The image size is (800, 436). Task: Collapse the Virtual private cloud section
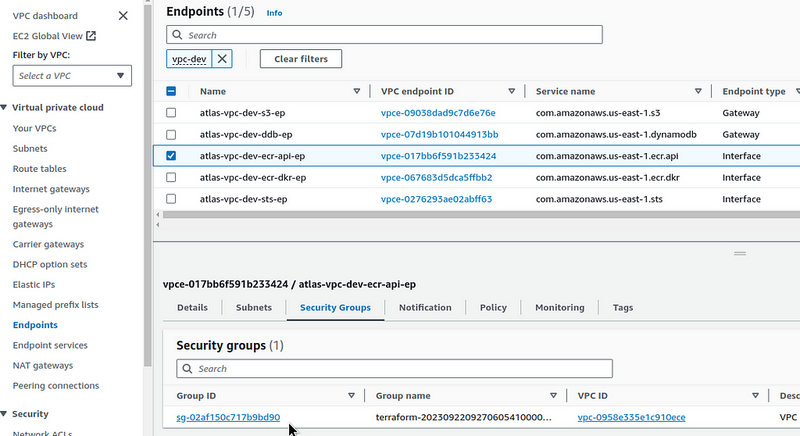pos(4,107)
